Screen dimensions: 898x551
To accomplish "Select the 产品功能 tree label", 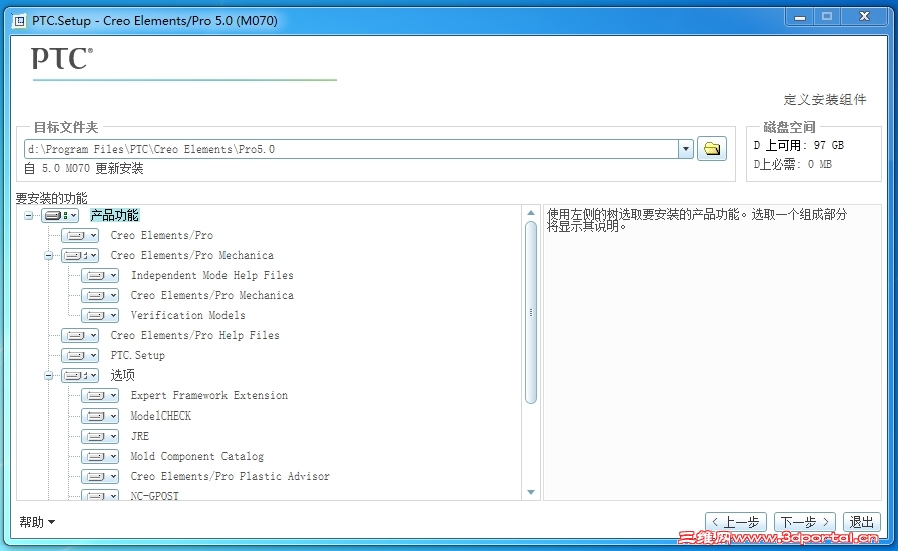I will point(115,215).
